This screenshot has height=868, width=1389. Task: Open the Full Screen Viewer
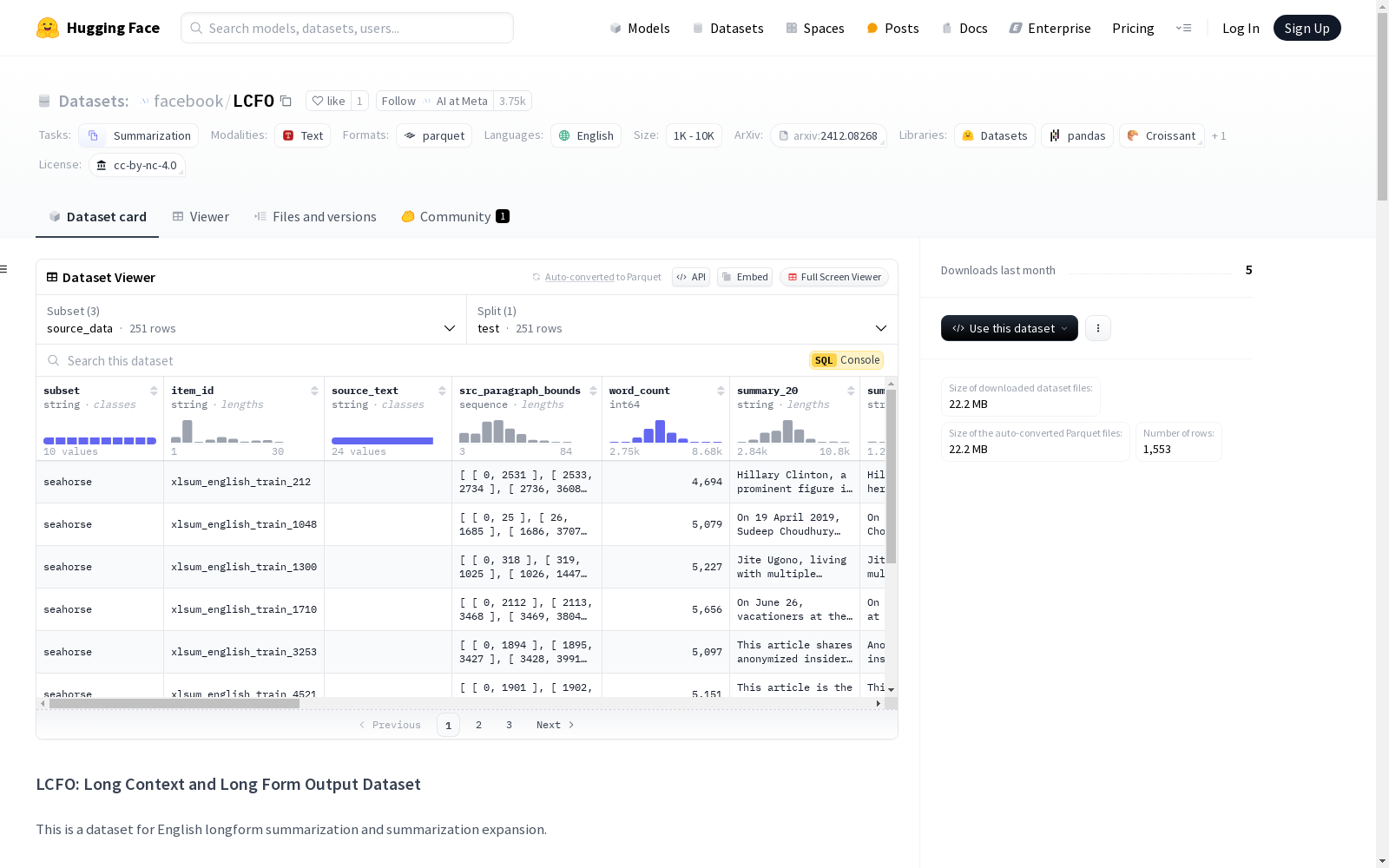click(x=834, y=277)
